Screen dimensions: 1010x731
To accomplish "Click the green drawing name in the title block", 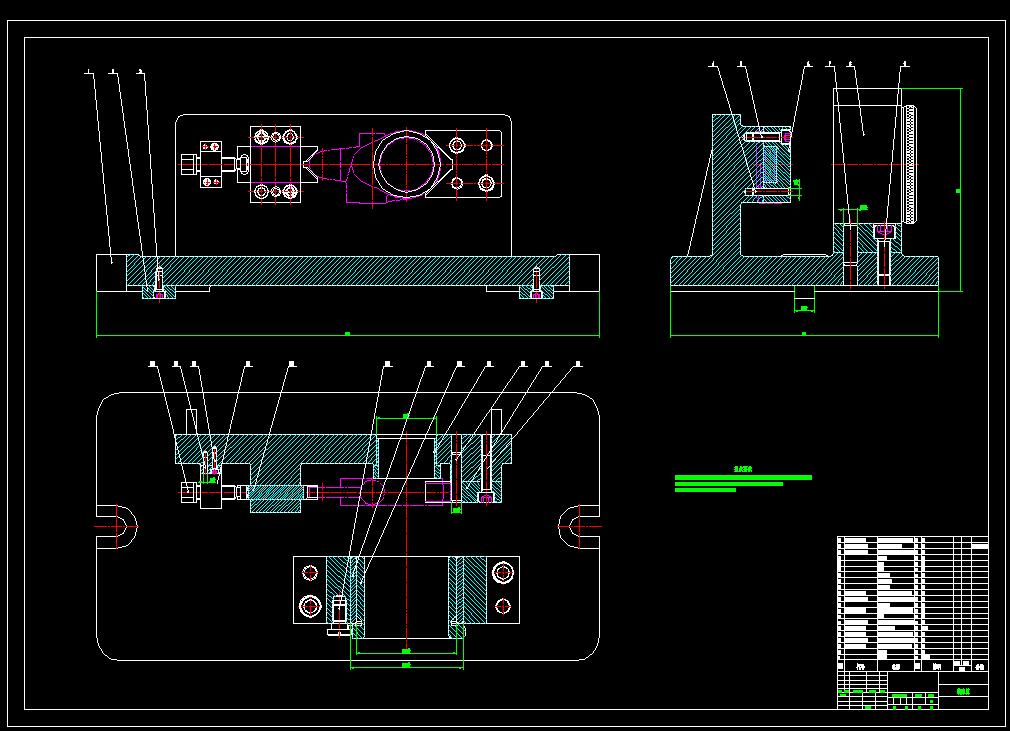I will [x=963, y=691].
